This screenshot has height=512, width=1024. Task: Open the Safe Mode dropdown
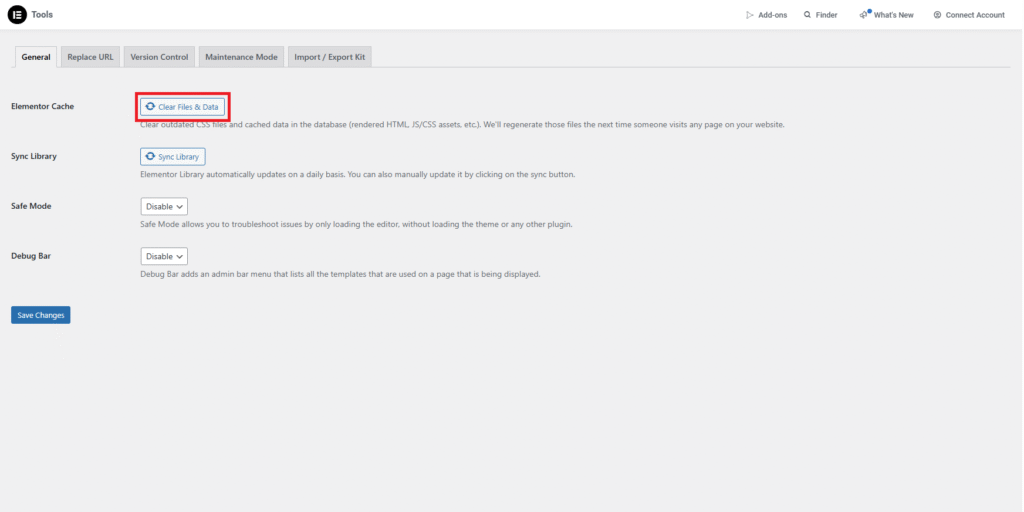click(x=164, y=206)
